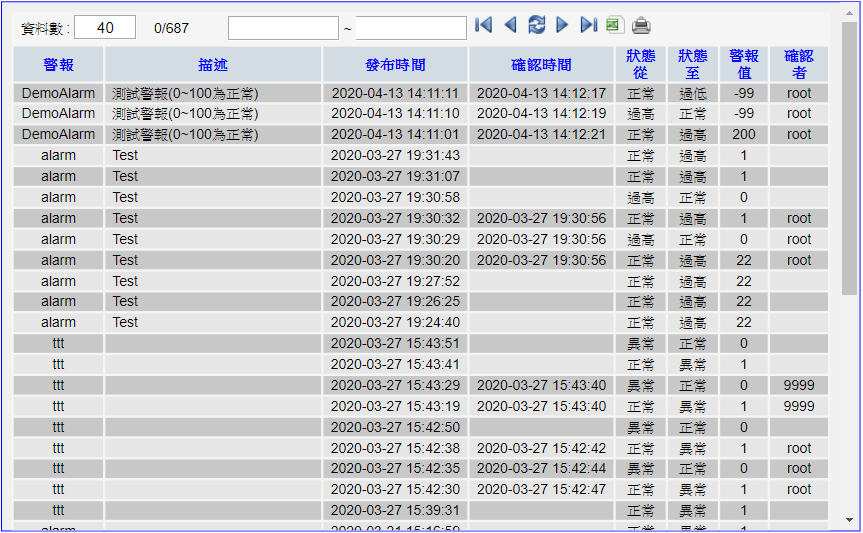Viewport: 863px width, 533px height.
Task: Click the 資料數 record count field
Action: pos(104,28)
